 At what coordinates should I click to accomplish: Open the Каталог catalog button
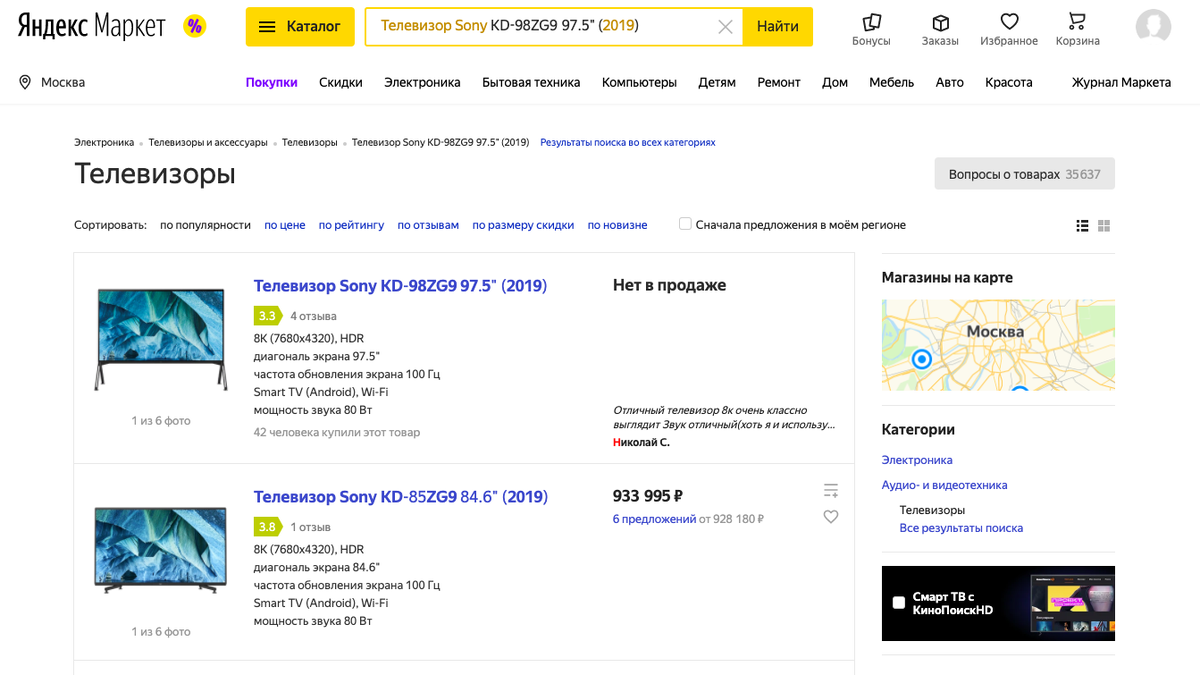coord(300,27)
